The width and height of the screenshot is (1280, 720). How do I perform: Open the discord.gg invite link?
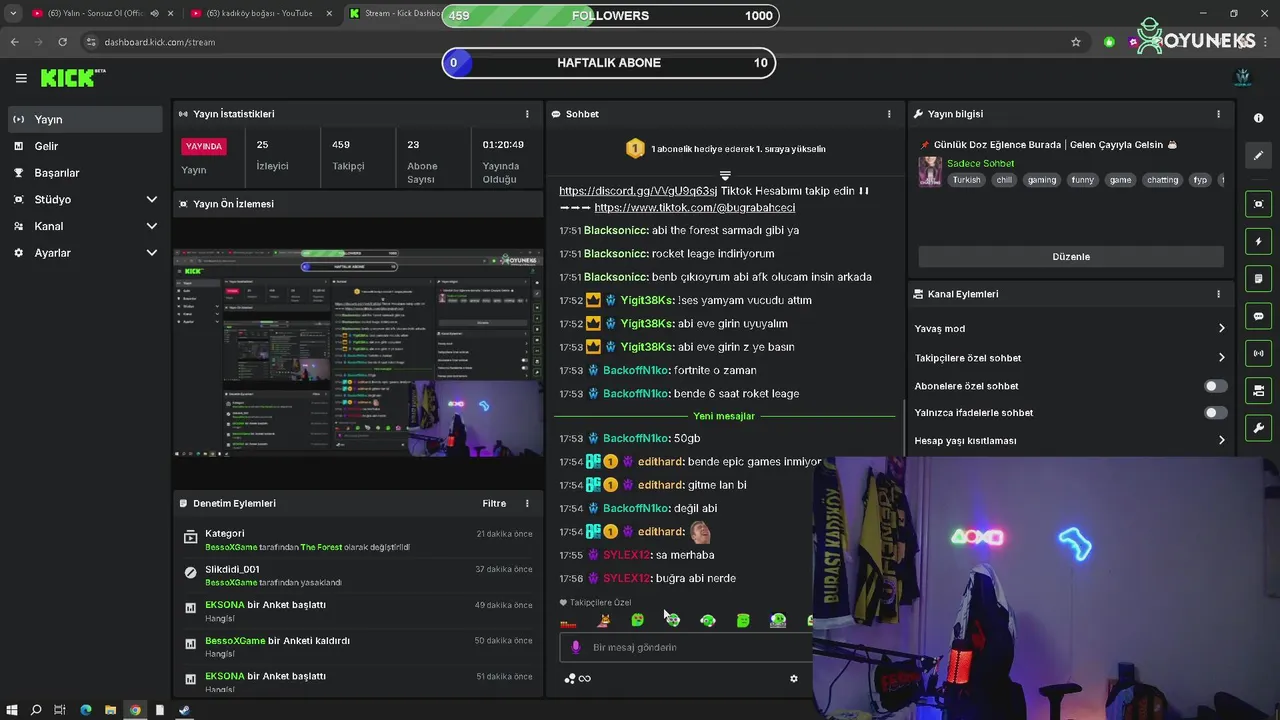(x=638, y=191)
